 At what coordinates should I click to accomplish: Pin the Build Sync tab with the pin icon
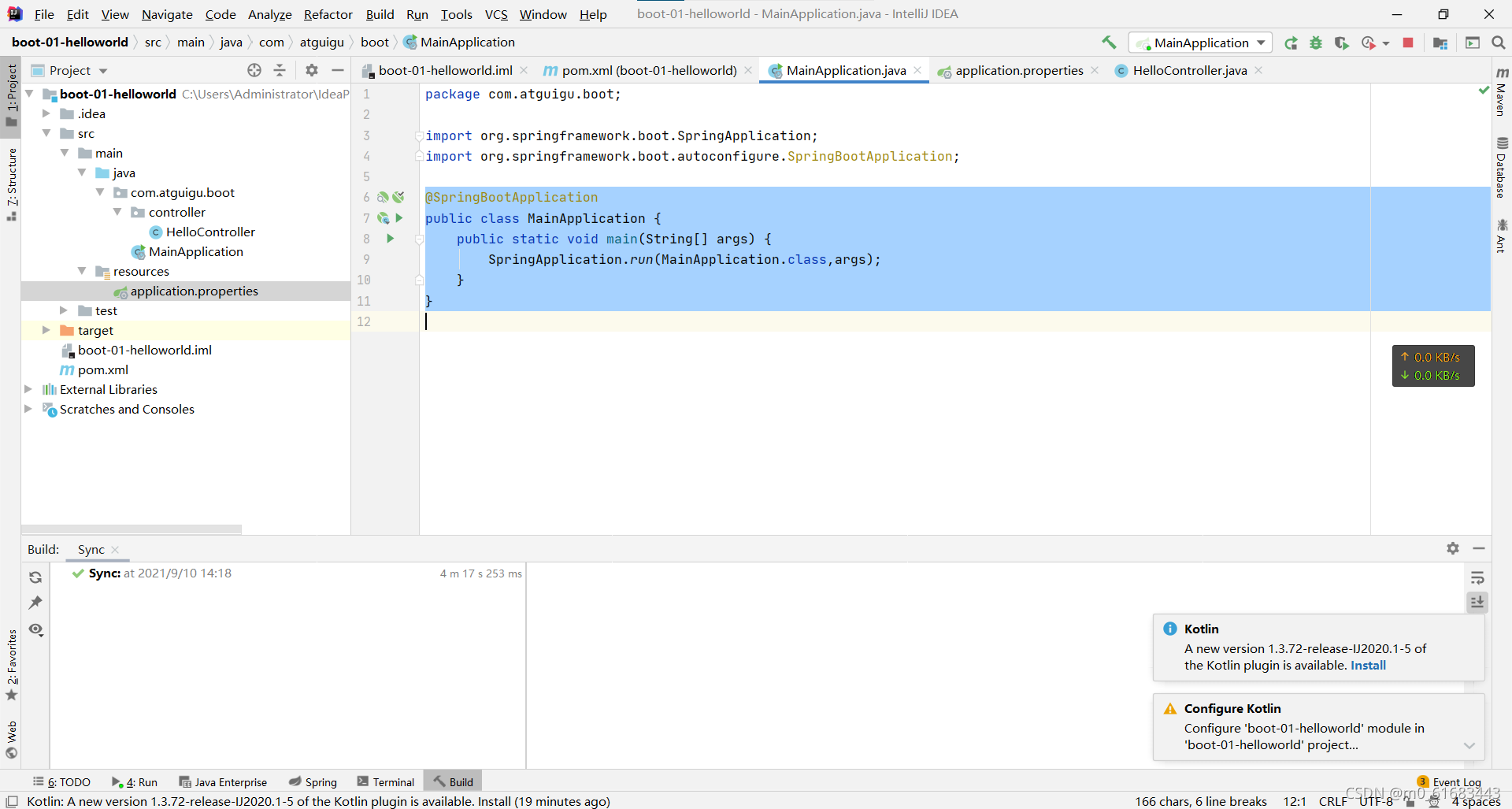(35, 603)
